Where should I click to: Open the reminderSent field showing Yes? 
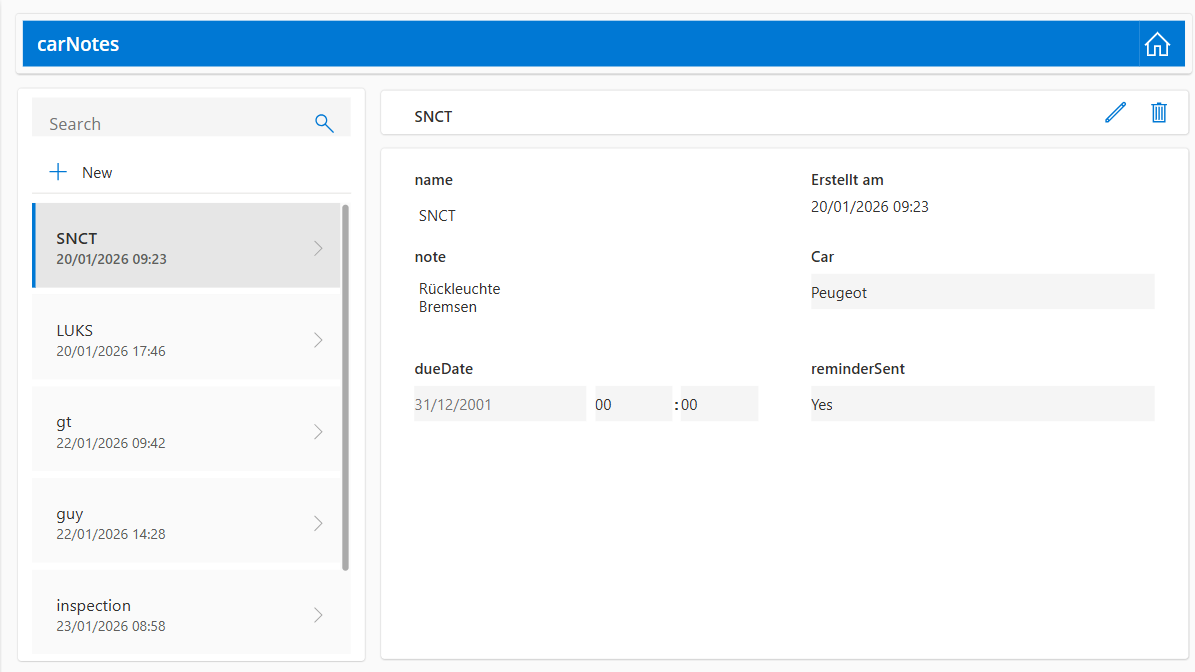click(982, 404)
